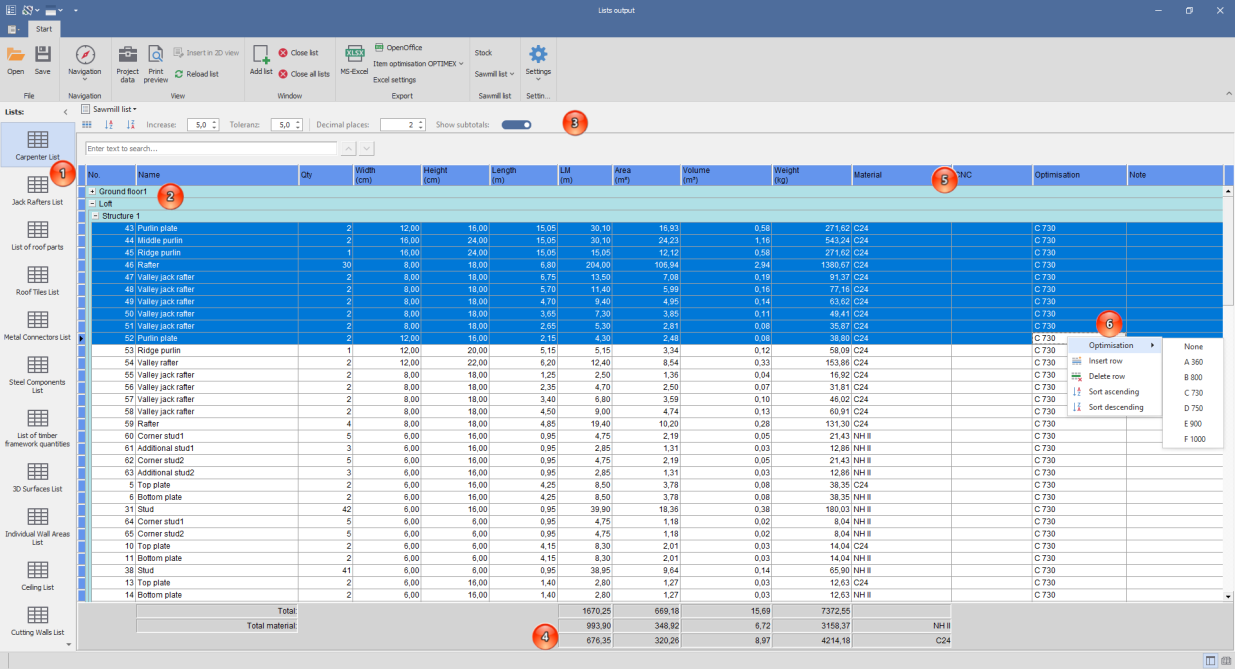1235x669 pixels.
Task: Select B 800 optimisation option
Action: 1193,377
